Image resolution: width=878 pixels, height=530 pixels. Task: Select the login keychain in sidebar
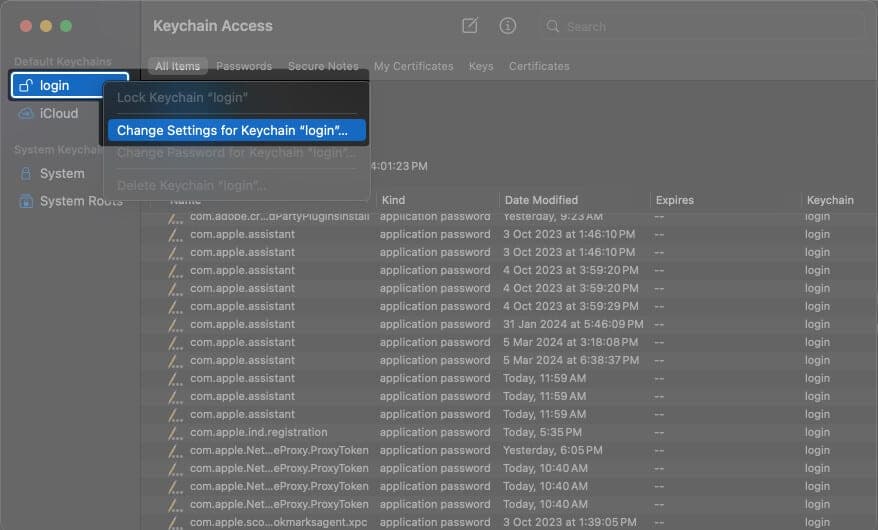tap(69, 86)
